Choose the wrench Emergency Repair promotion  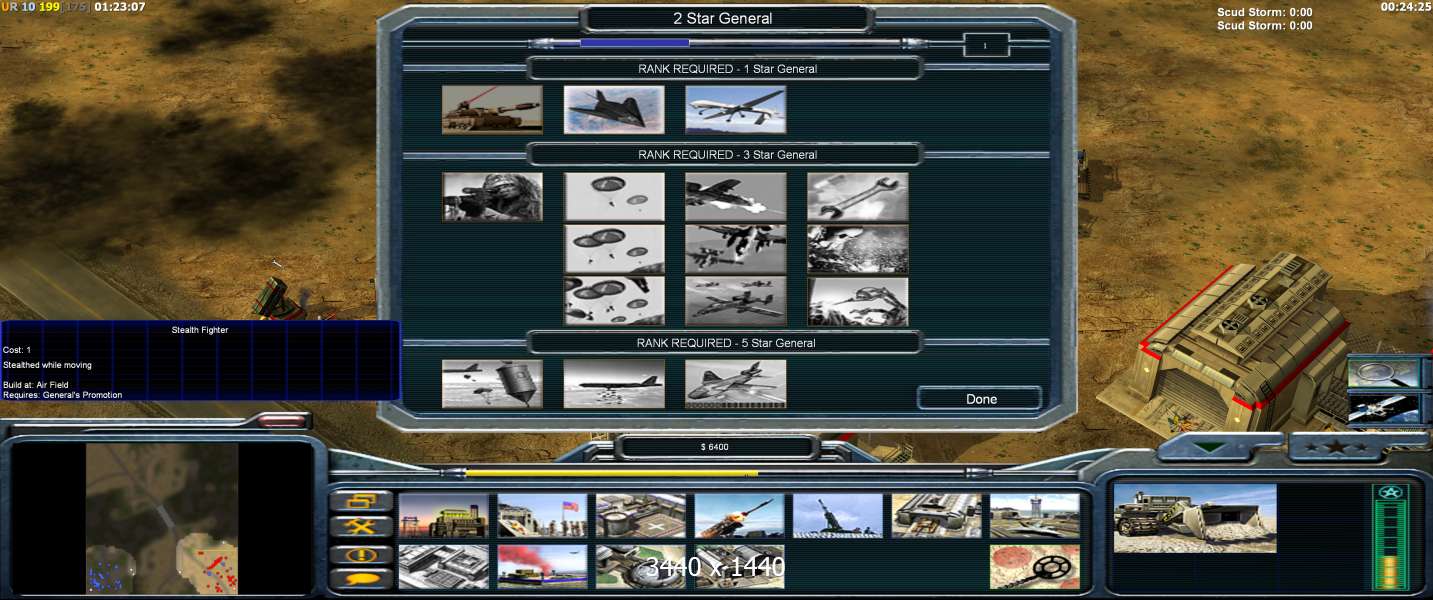(x=857, y=197)
